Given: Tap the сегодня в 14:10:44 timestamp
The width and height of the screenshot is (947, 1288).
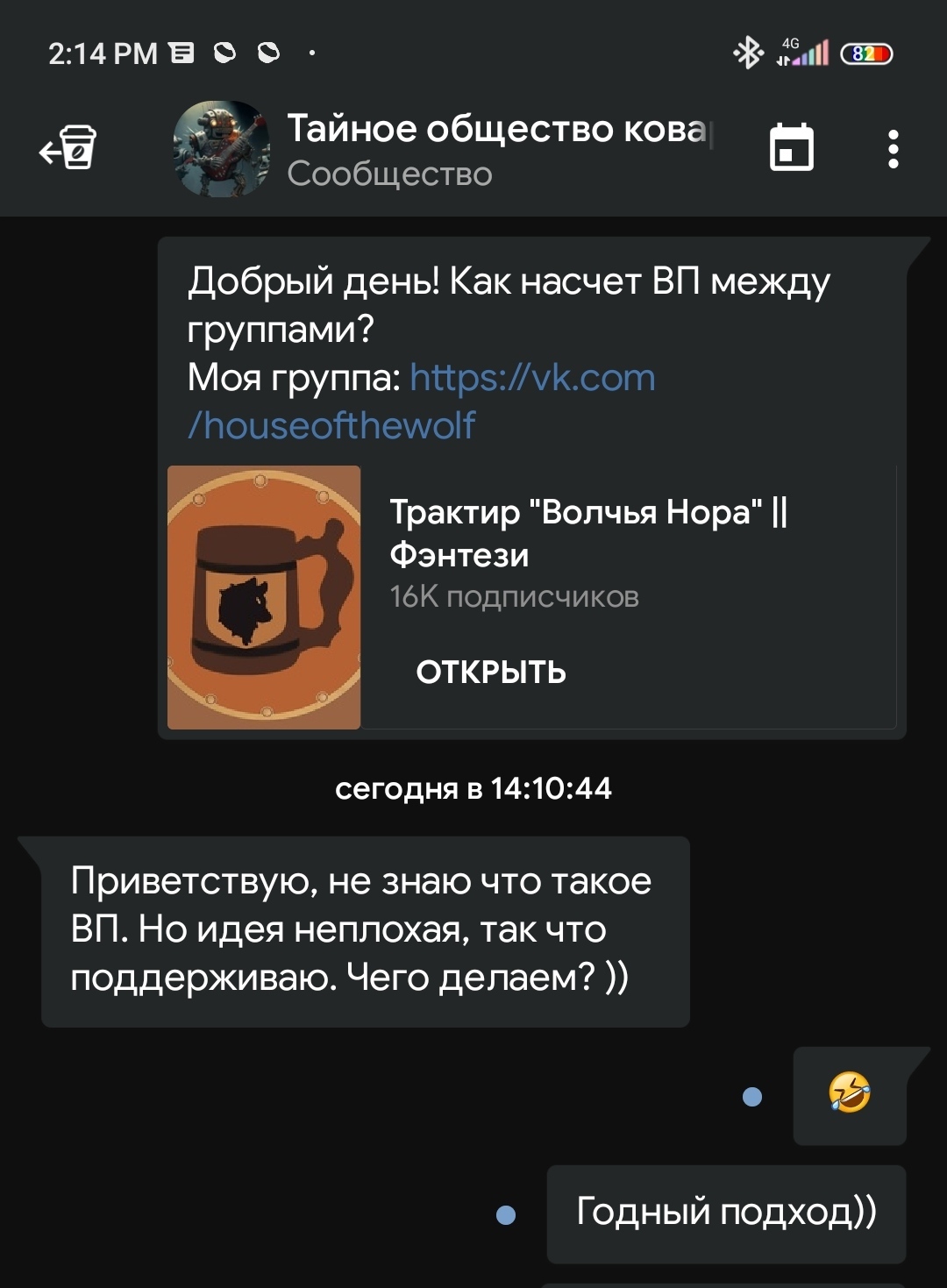Looking at the screenshot, I should point(473,788).
